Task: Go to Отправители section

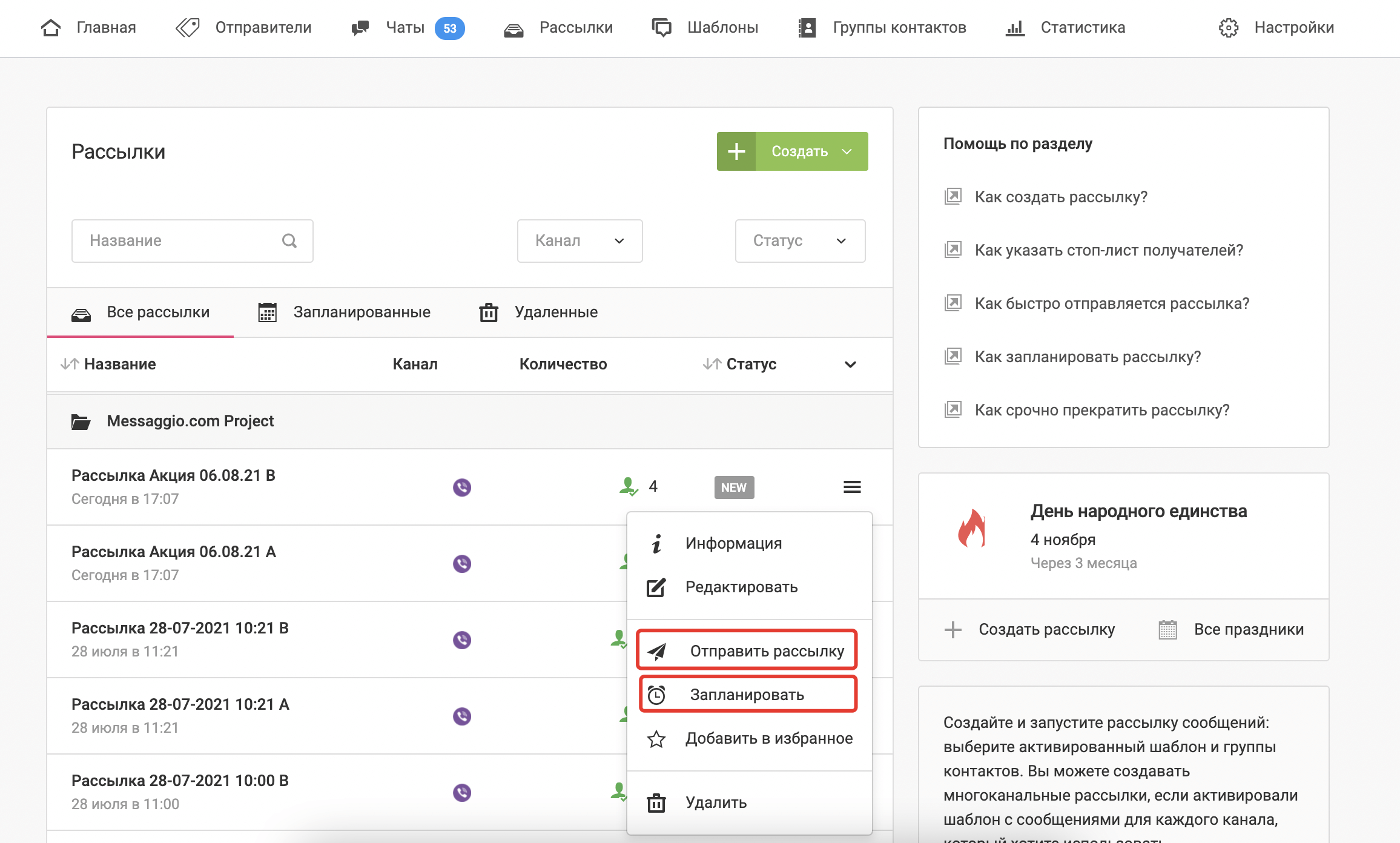Action: (x=243, y=27)
